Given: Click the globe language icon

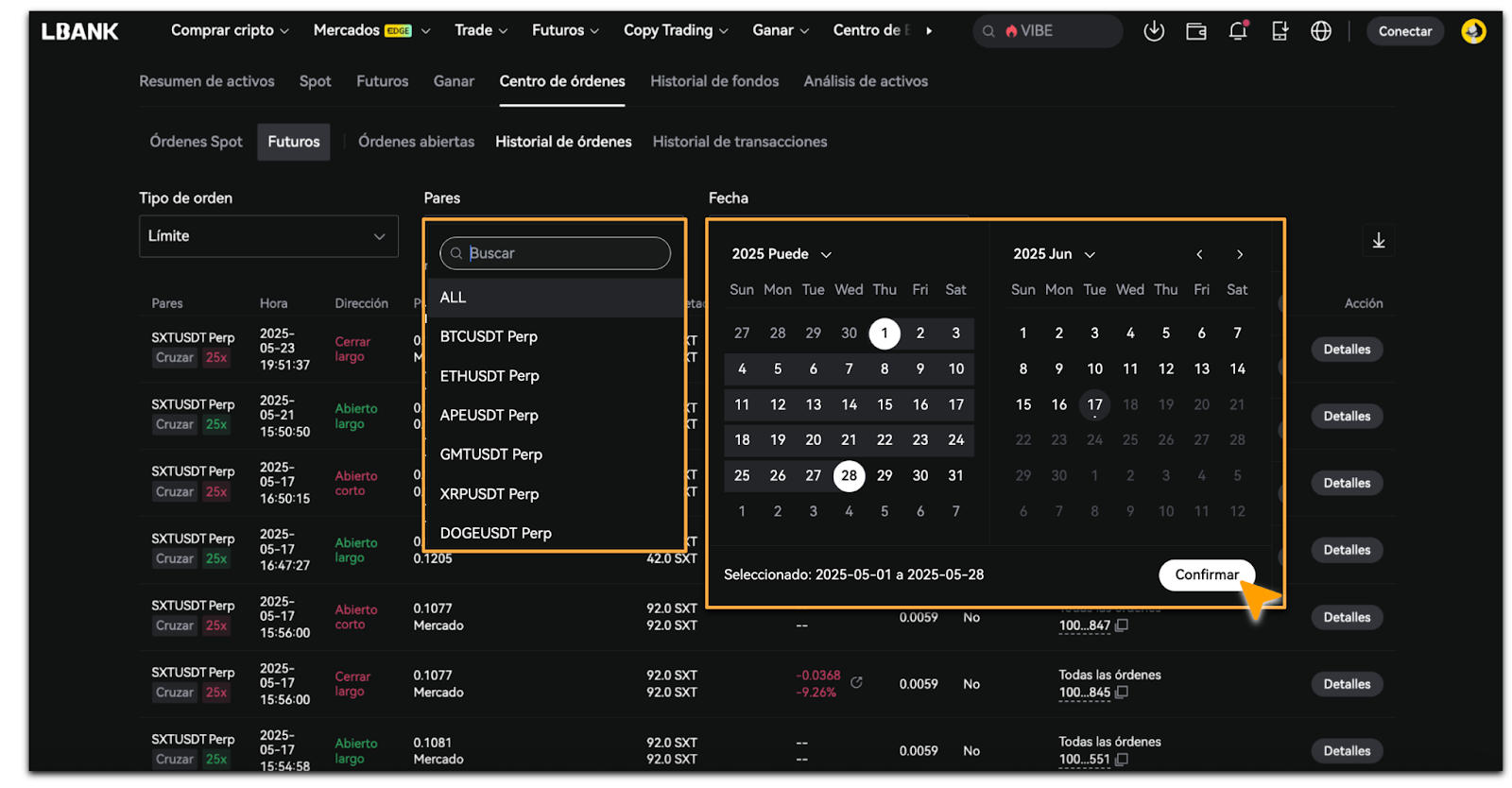Looking at the screenshot, I should 1320,31.
